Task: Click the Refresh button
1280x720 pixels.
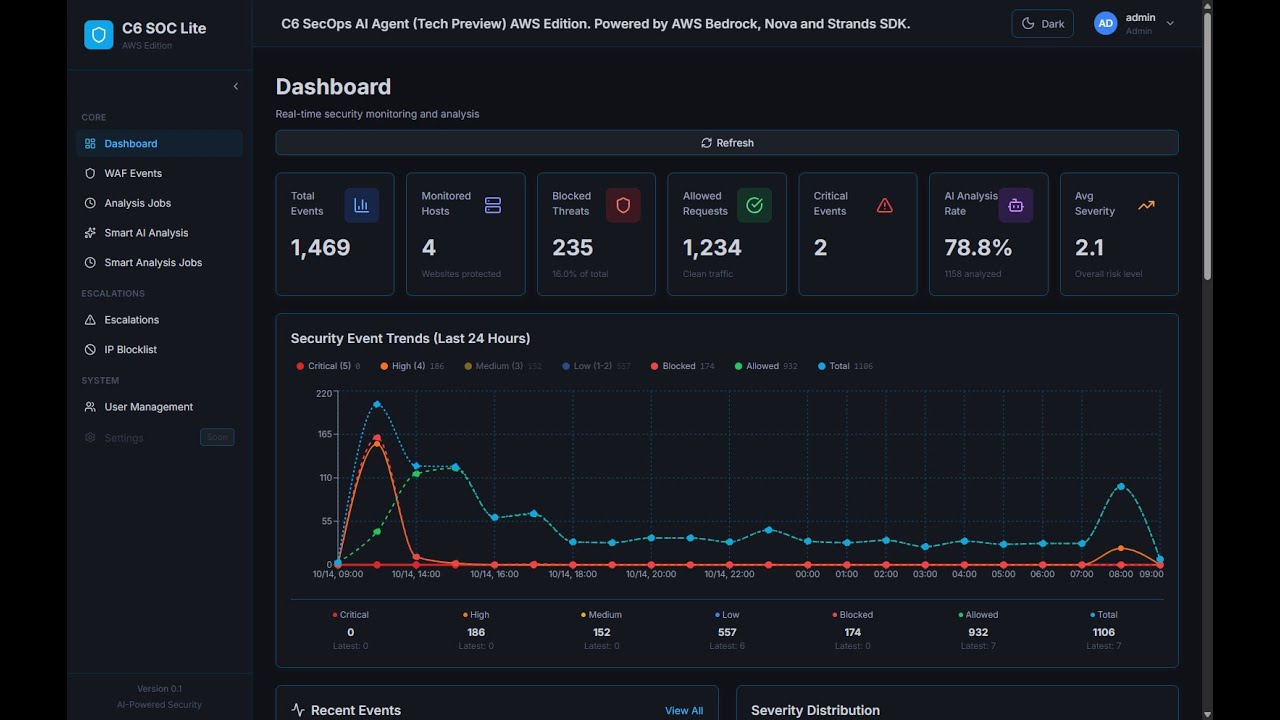Action: point(727,143)
